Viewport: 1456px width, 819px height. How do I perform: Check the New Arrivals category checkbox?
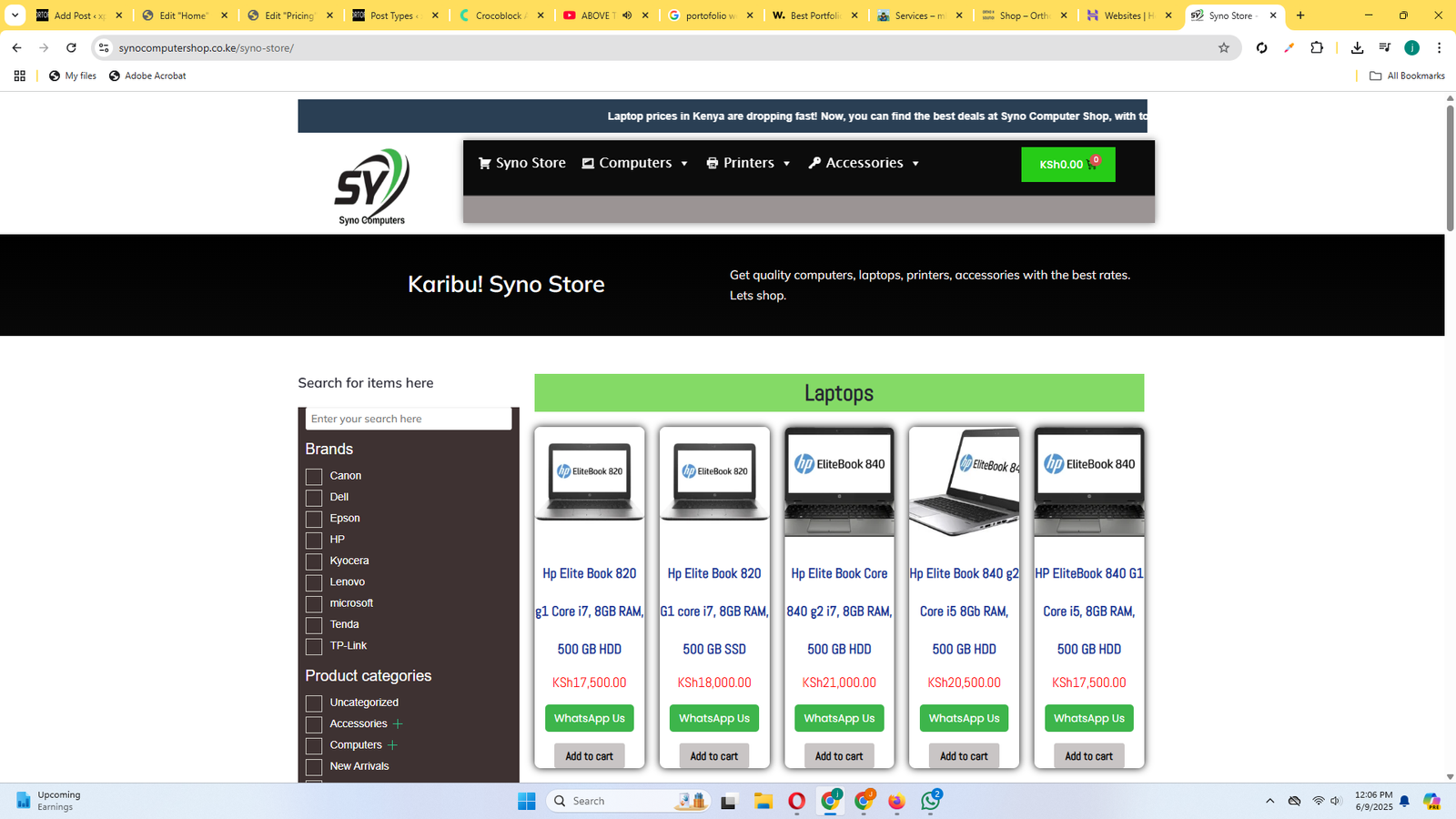point(314,767)
